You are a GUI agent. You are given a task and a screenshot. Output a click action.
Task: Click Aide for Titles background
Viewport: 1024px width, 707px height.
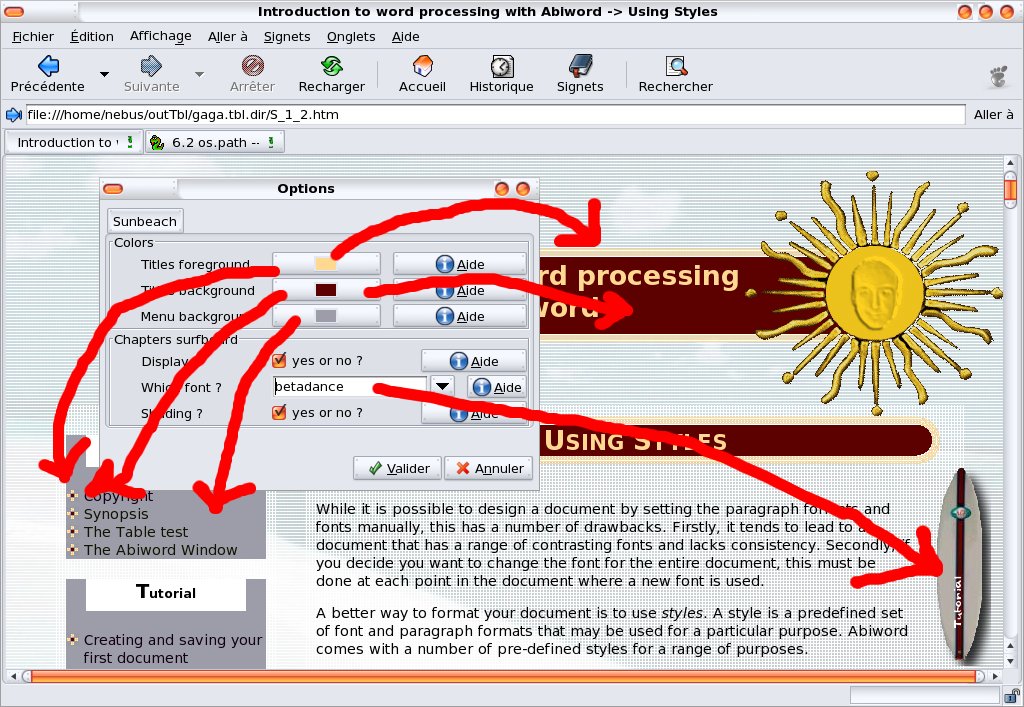(x=460, y=291)
